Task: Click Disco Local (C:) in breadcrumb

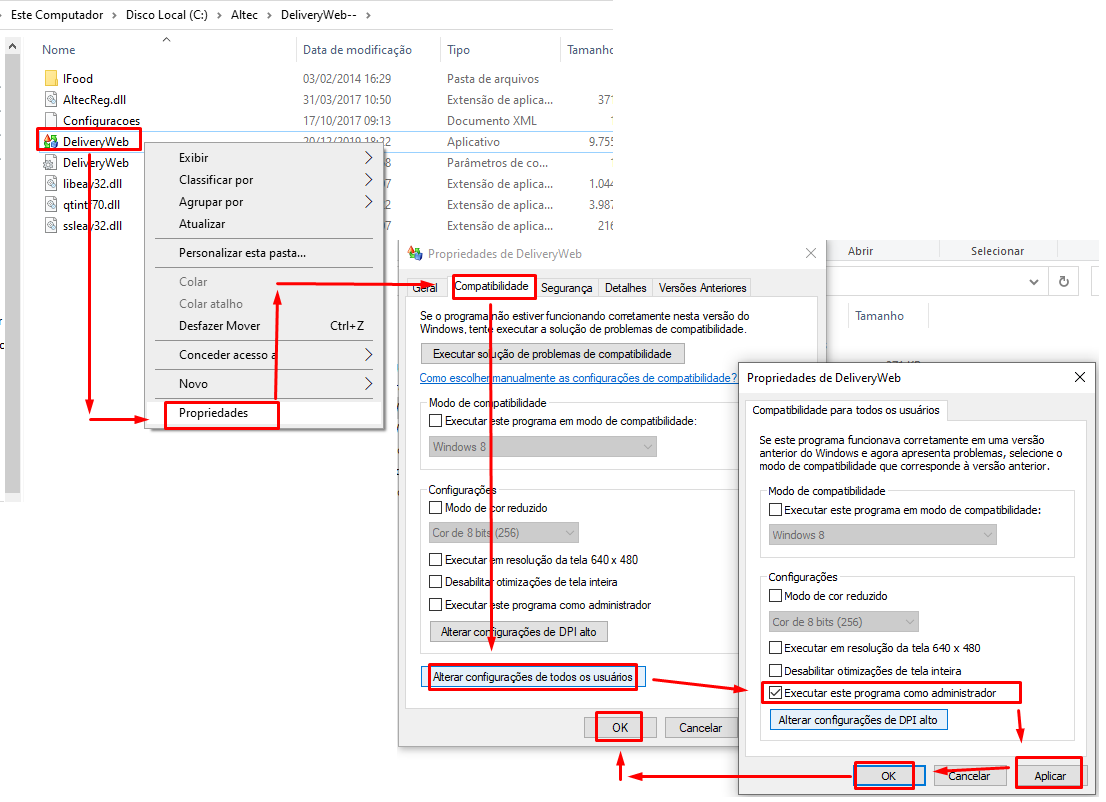Action: (x=166, y=15)
